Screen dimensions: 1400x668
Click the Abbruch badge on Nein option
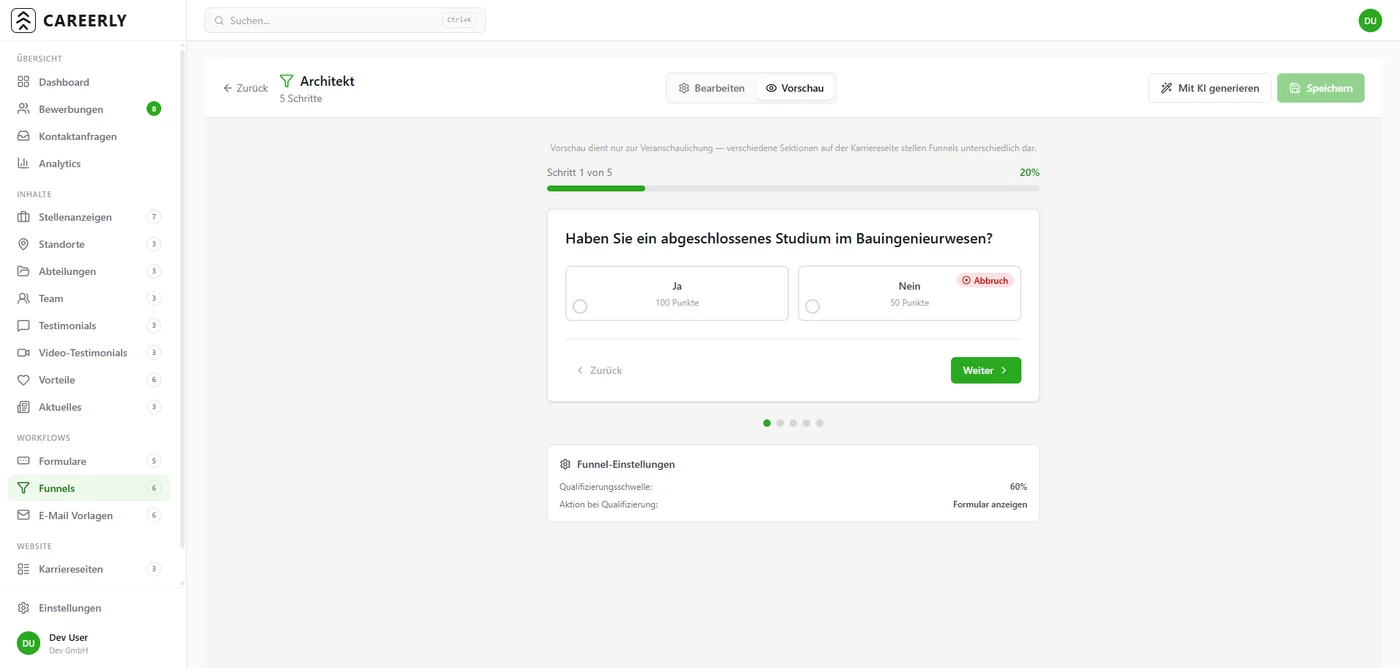point(985,280)
